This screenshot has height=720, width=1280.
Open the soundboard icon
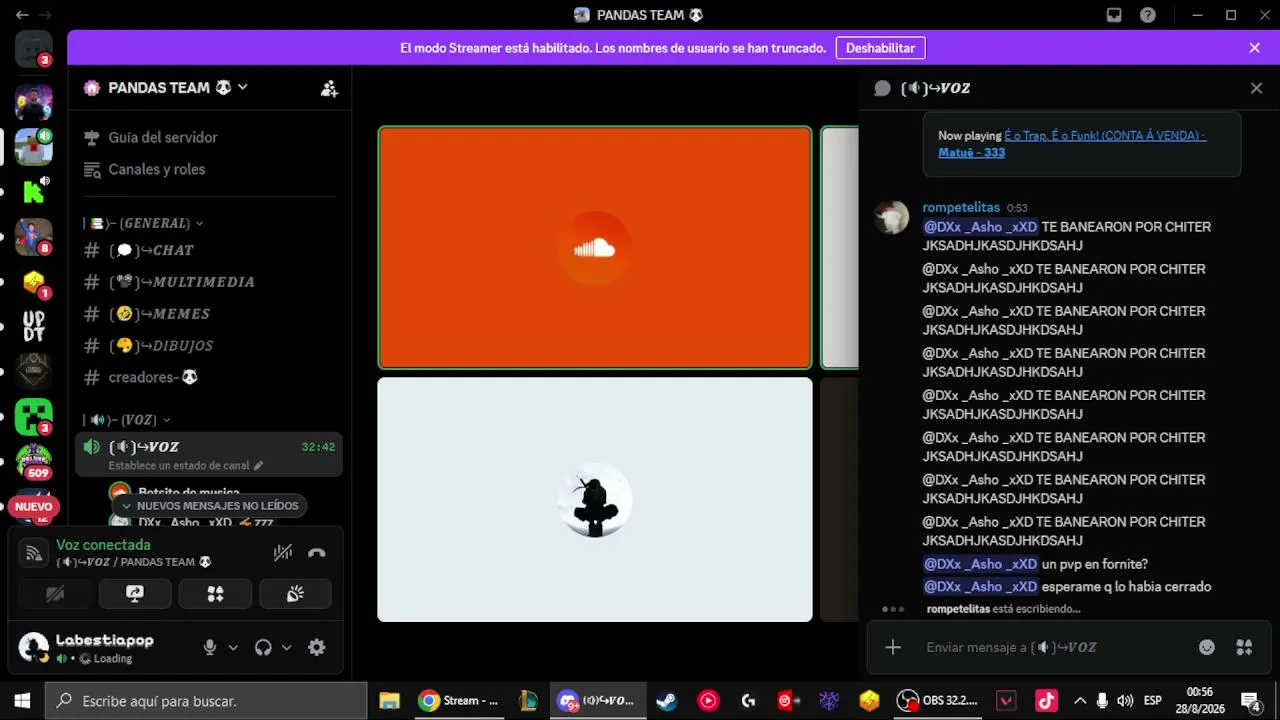[x=295, y=594]
